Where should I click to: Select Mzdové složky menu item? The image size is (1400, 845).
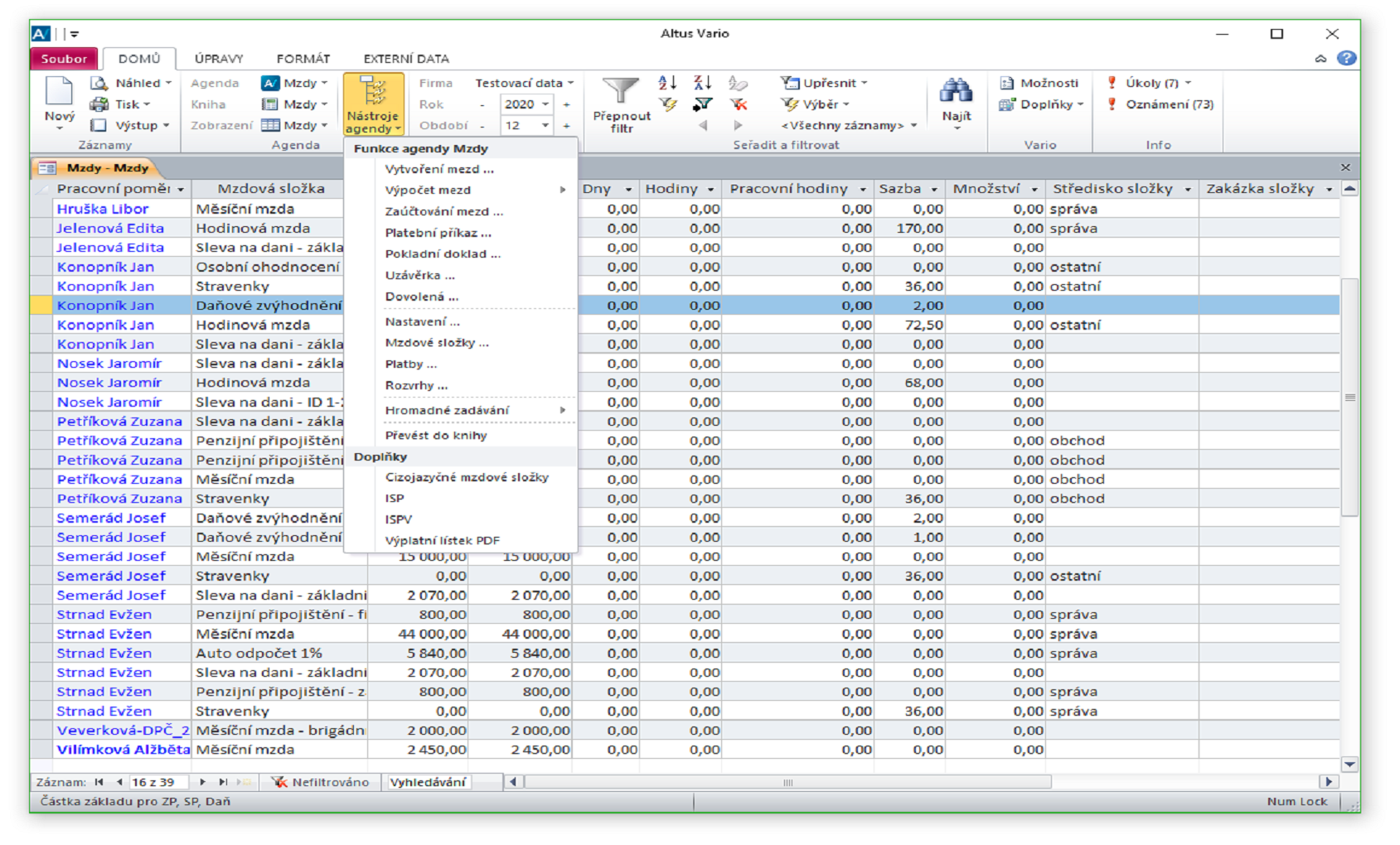pyautogui.click(x=461, y=342)
